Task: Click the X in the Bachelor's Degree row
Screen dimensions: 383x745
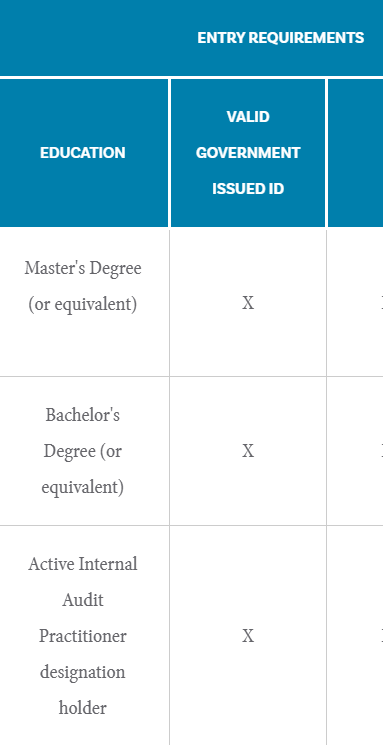Action: coord(248,451)
